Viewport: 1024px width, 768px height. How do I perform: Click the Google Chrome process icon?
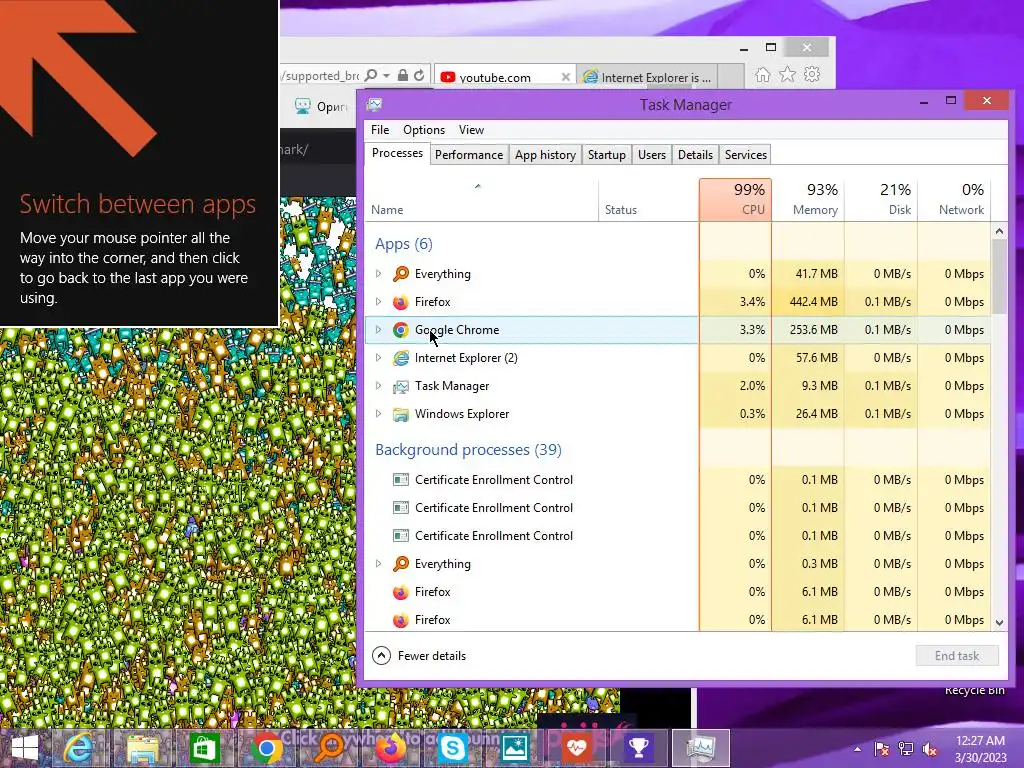pos(401,330)
